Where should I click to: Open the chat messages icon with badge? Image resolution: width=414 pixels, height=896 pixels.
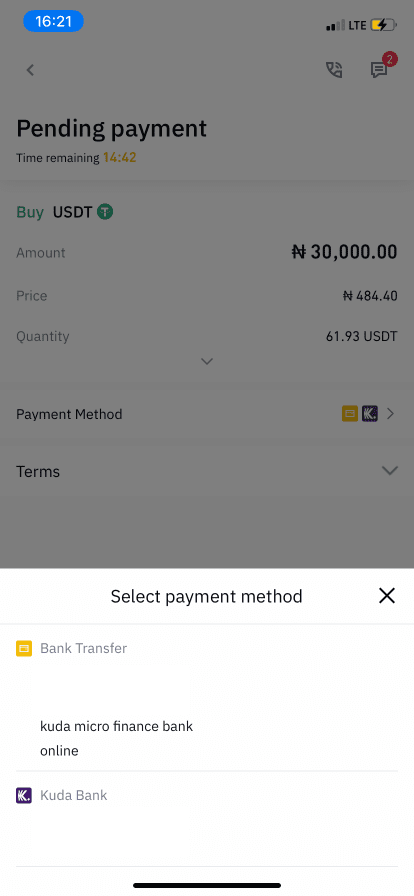(381, 67)
